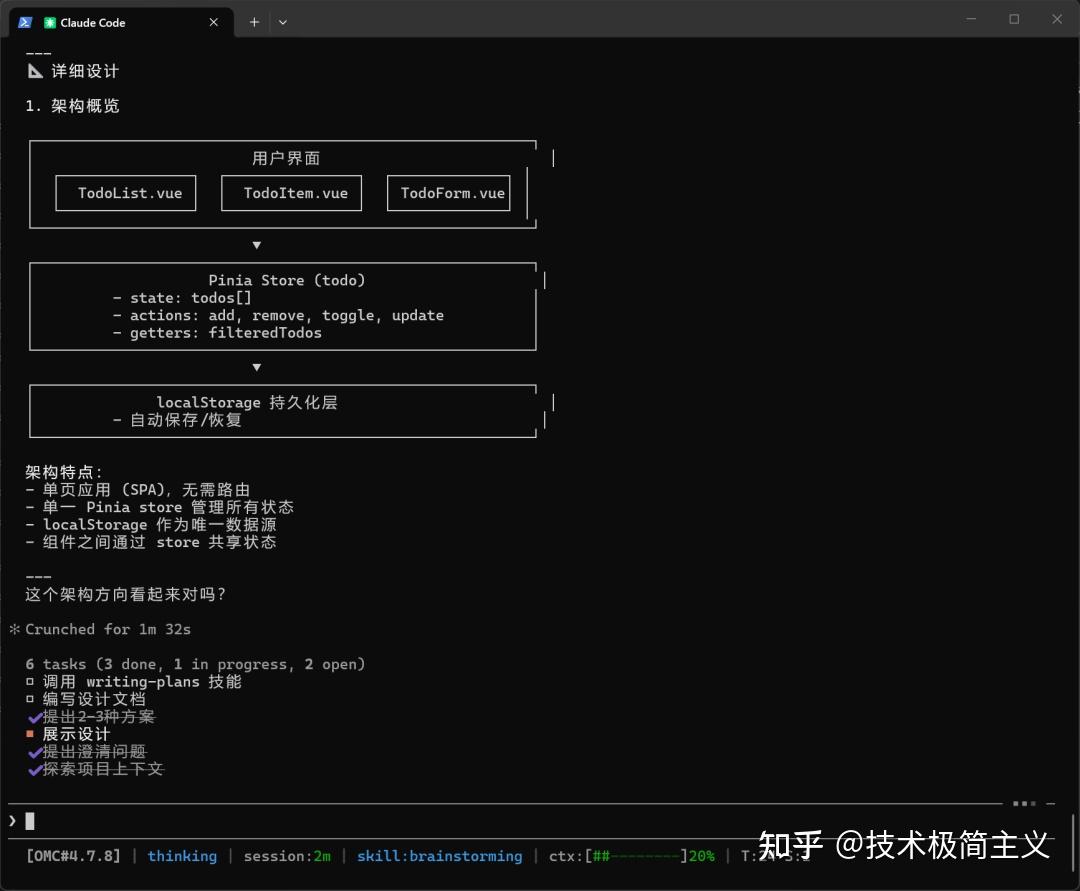Click the '1. 架构概览' heading
This screenshot has width=1080, height=891.
click(x=72, y=106)
